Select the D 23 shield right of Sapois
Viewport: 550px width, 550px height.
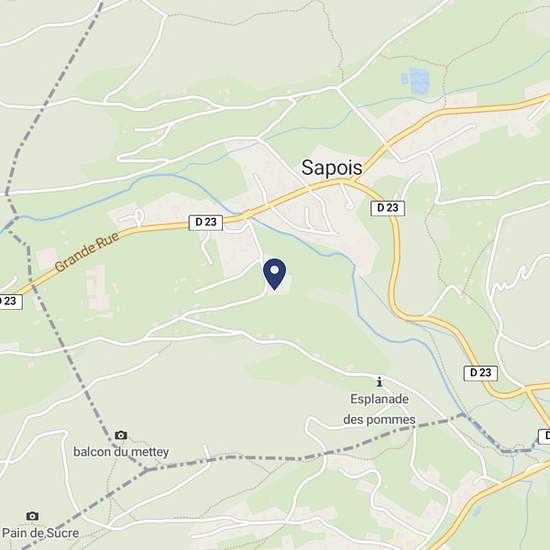[x=388, y=208]
